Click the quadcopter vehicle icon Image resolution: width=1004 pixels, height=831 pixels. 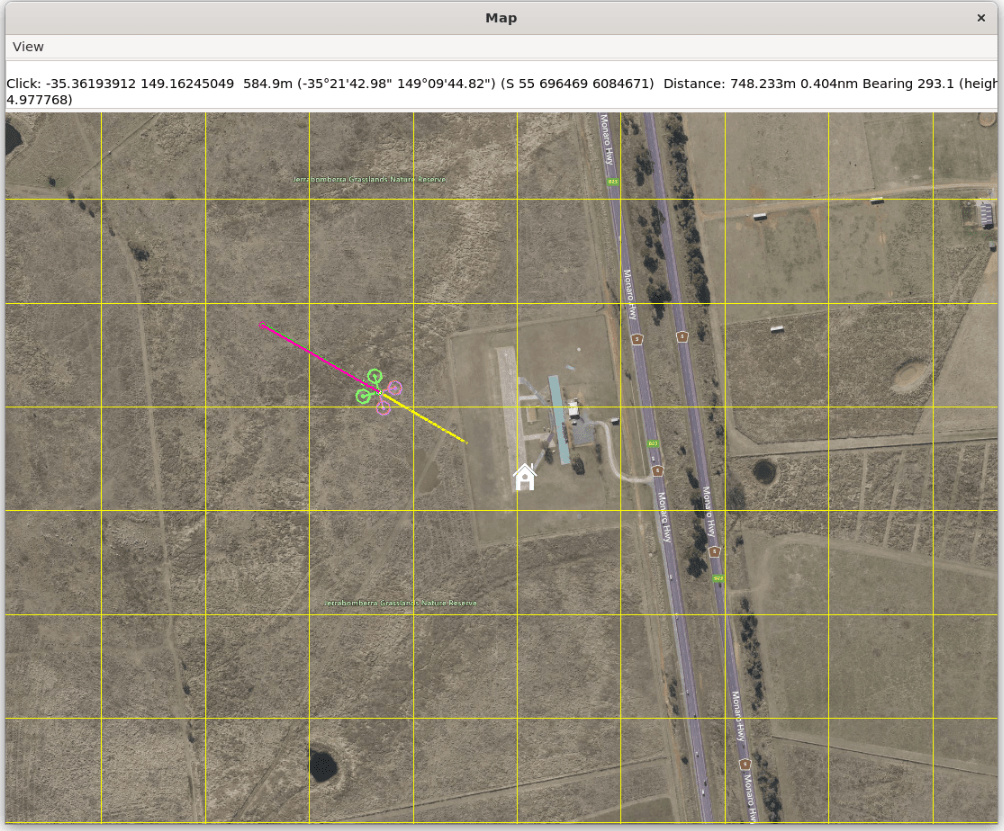coord(379,392)
